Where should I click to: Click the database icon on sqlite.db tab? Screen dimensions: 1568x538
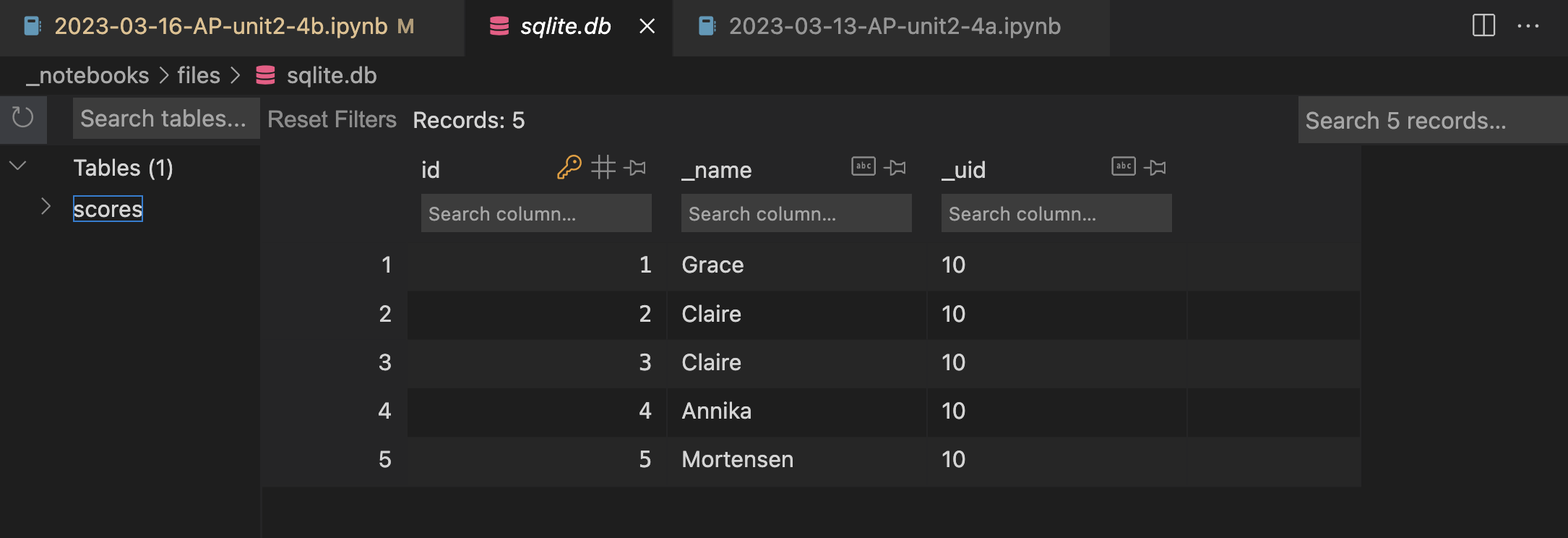(499, 26)
